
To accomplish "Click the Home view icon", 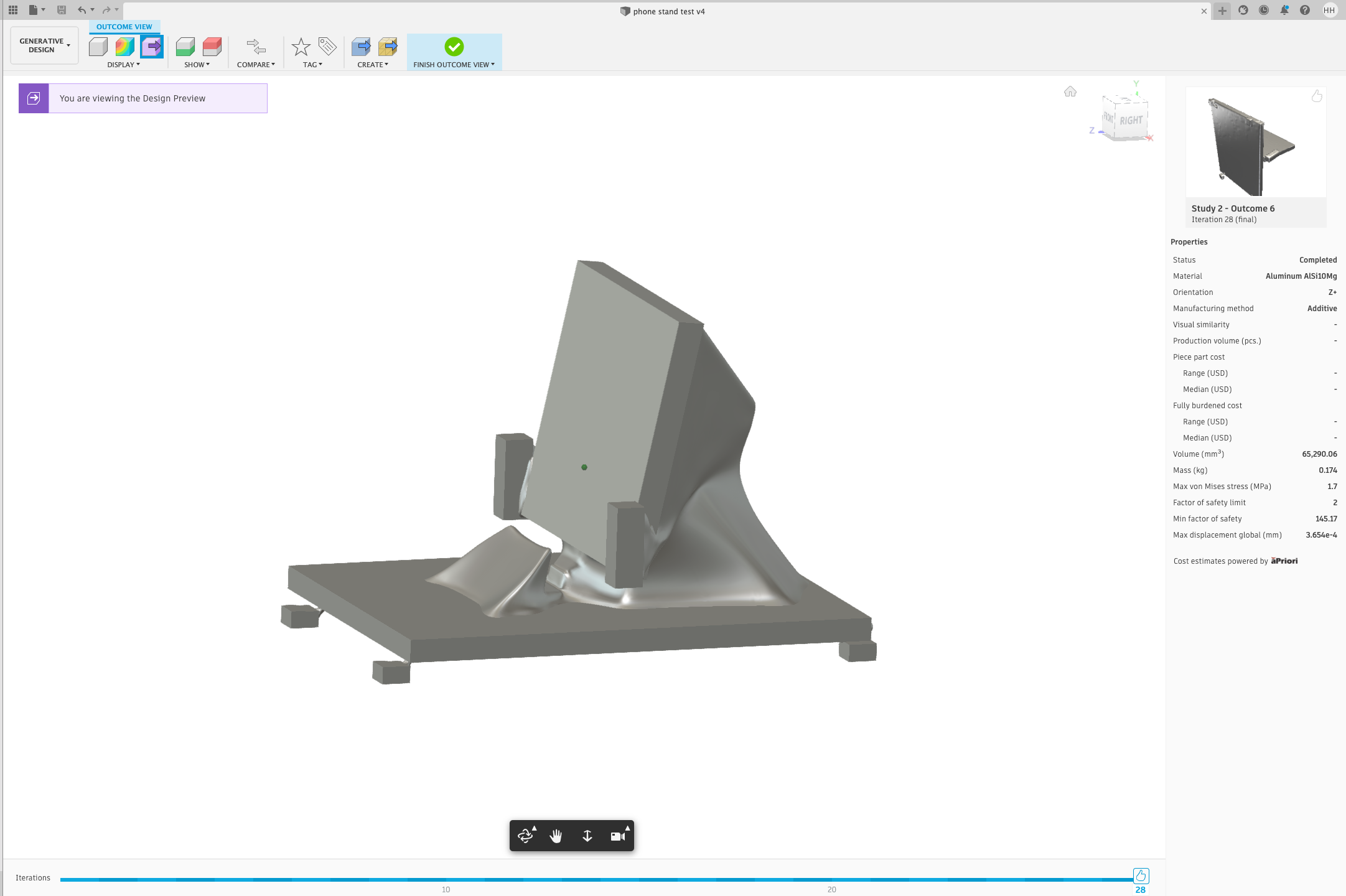I will pos(1070,91).
